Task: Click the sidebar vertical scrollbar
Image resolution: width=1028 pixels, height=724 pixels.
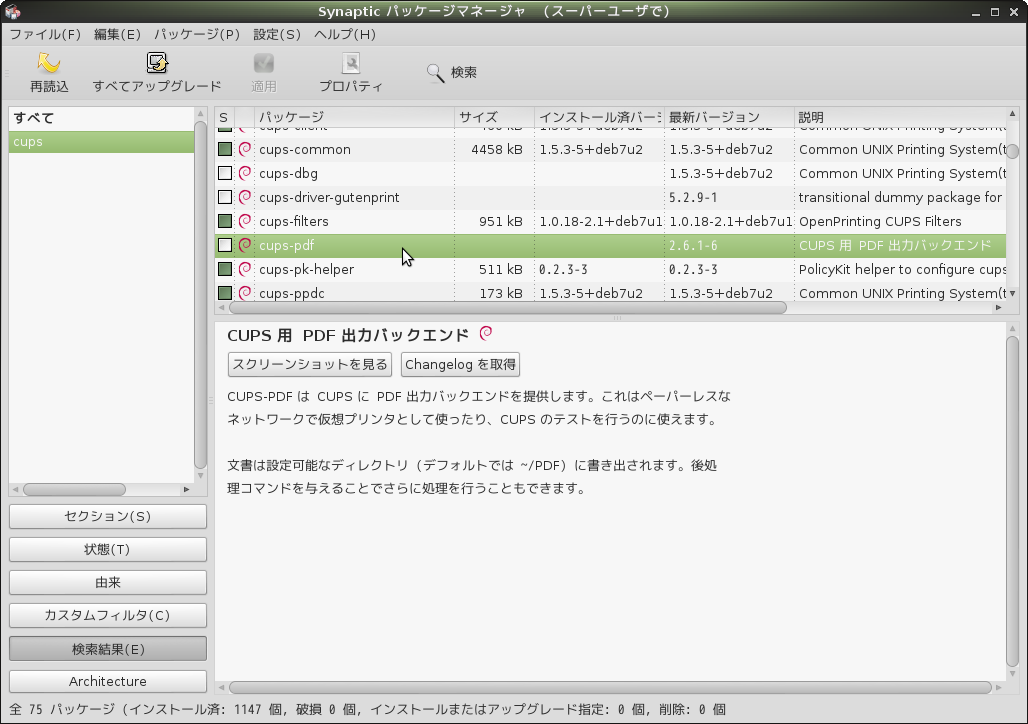Action: tap(201, 294)
